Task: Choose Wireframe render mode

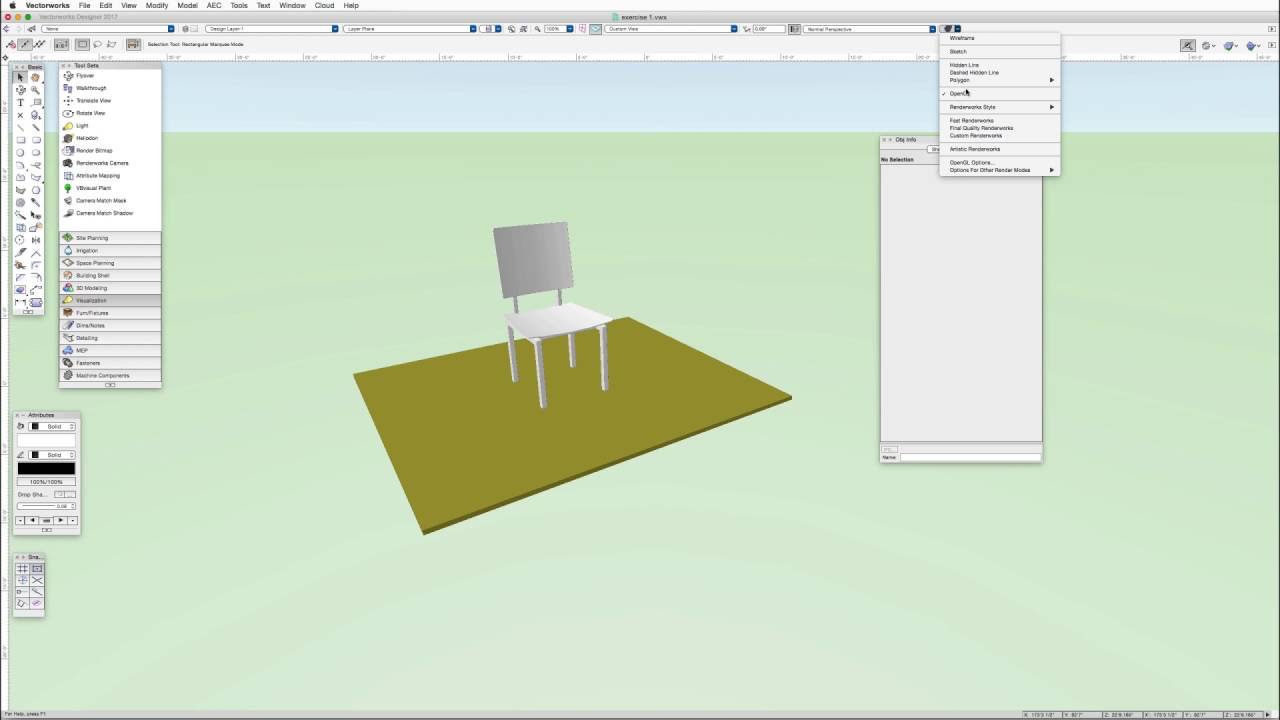Action: [999, 38]
